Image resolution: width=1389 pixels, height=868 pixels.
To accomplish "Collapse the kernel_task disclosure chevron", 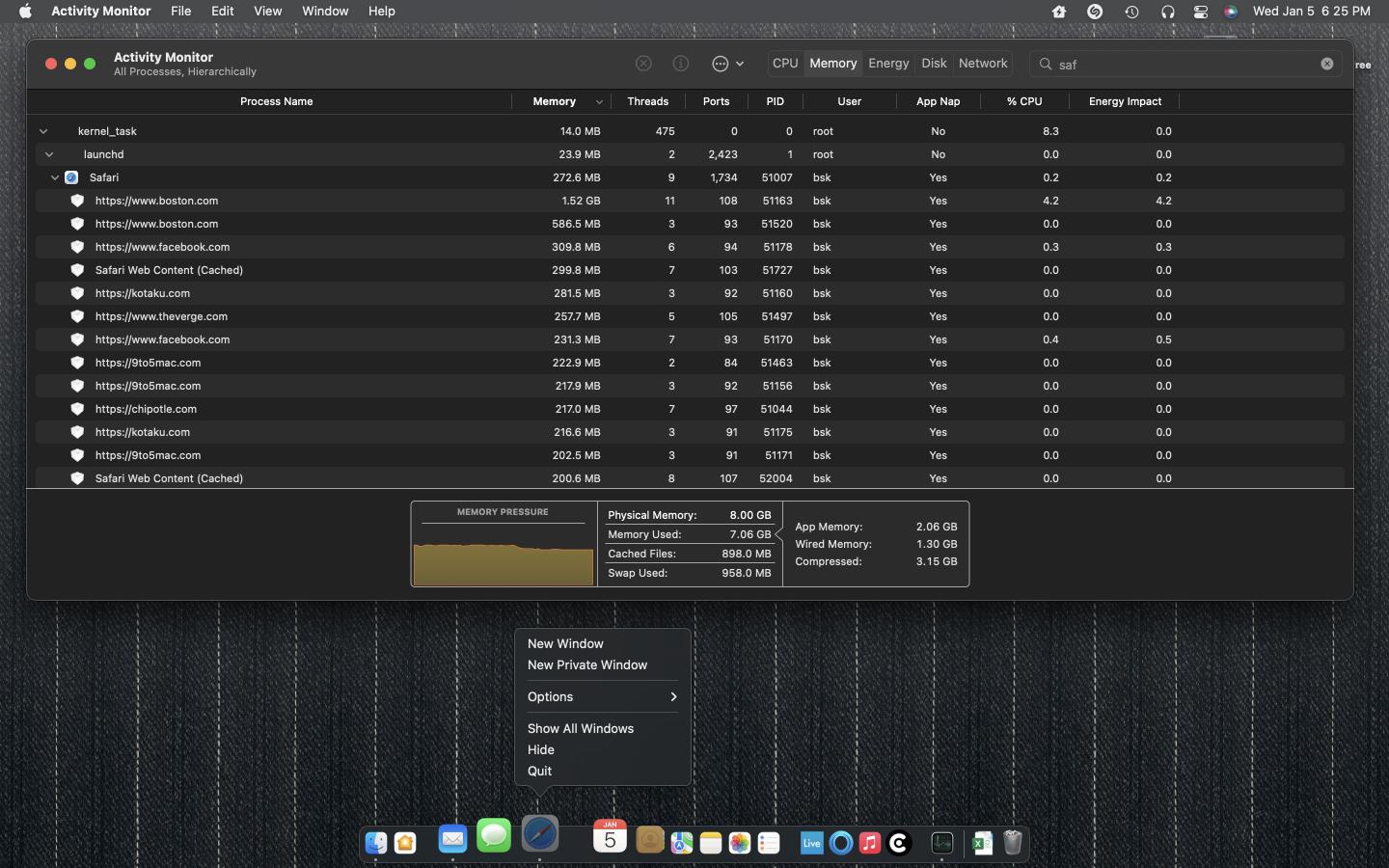I will pos(43,131).
